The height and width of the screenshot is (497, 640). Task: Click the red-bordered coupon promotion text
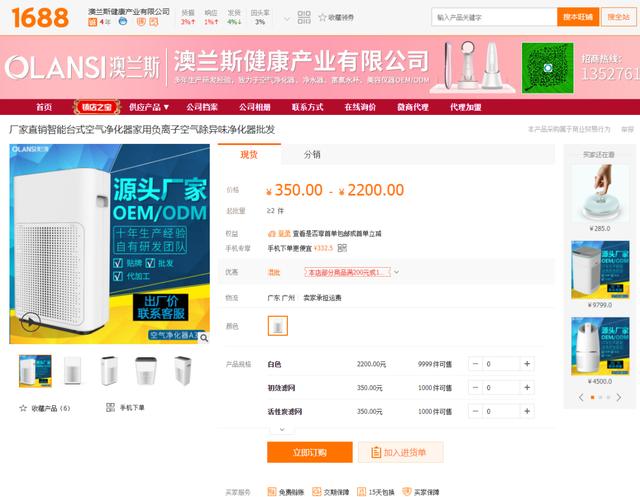[347, 272]
